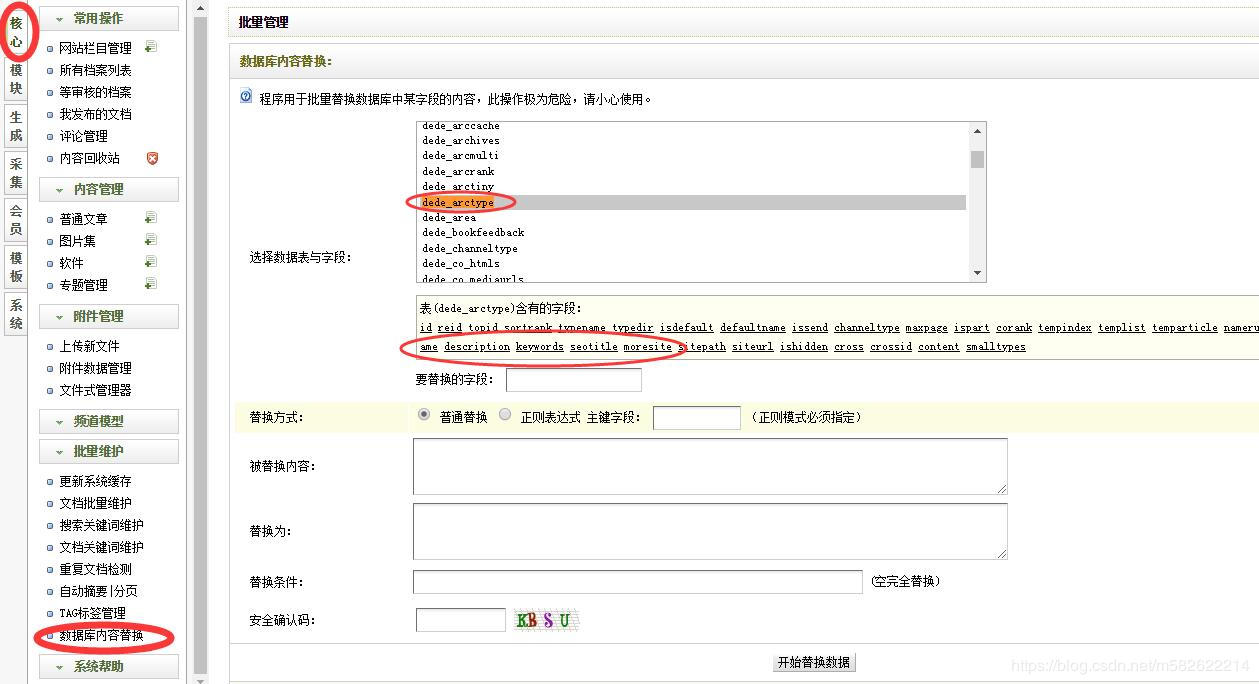Click the add icon beside 专题管理

point(151,284)
